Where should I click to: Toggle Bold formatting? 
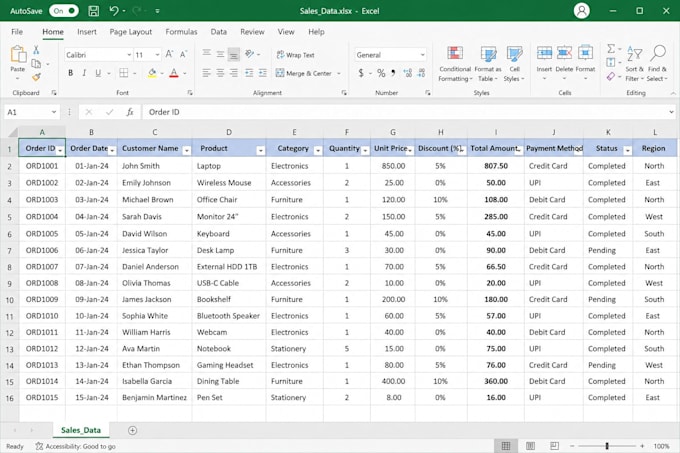(x=71, y=73)
